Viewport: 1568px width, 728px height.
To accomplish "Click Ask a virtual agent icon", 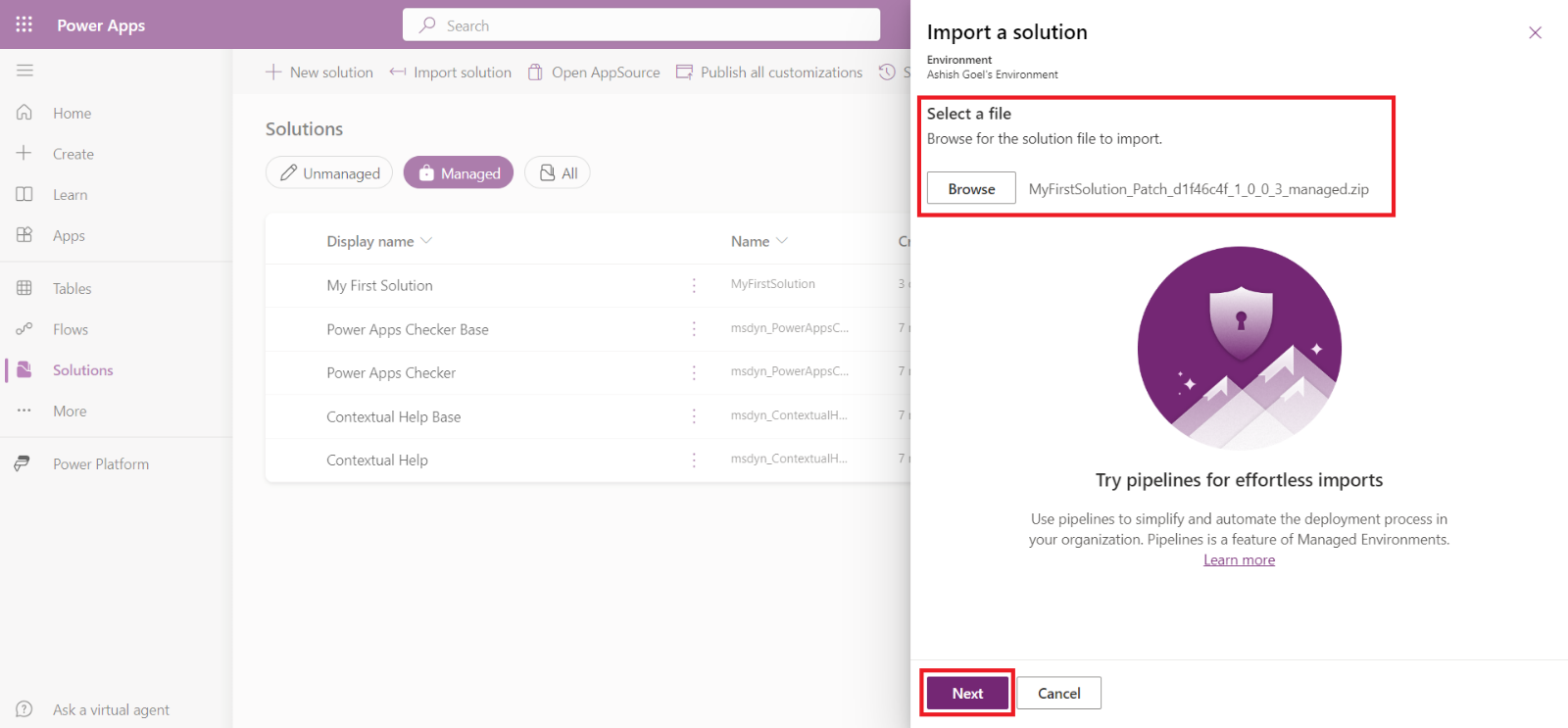I will (24, 709).
